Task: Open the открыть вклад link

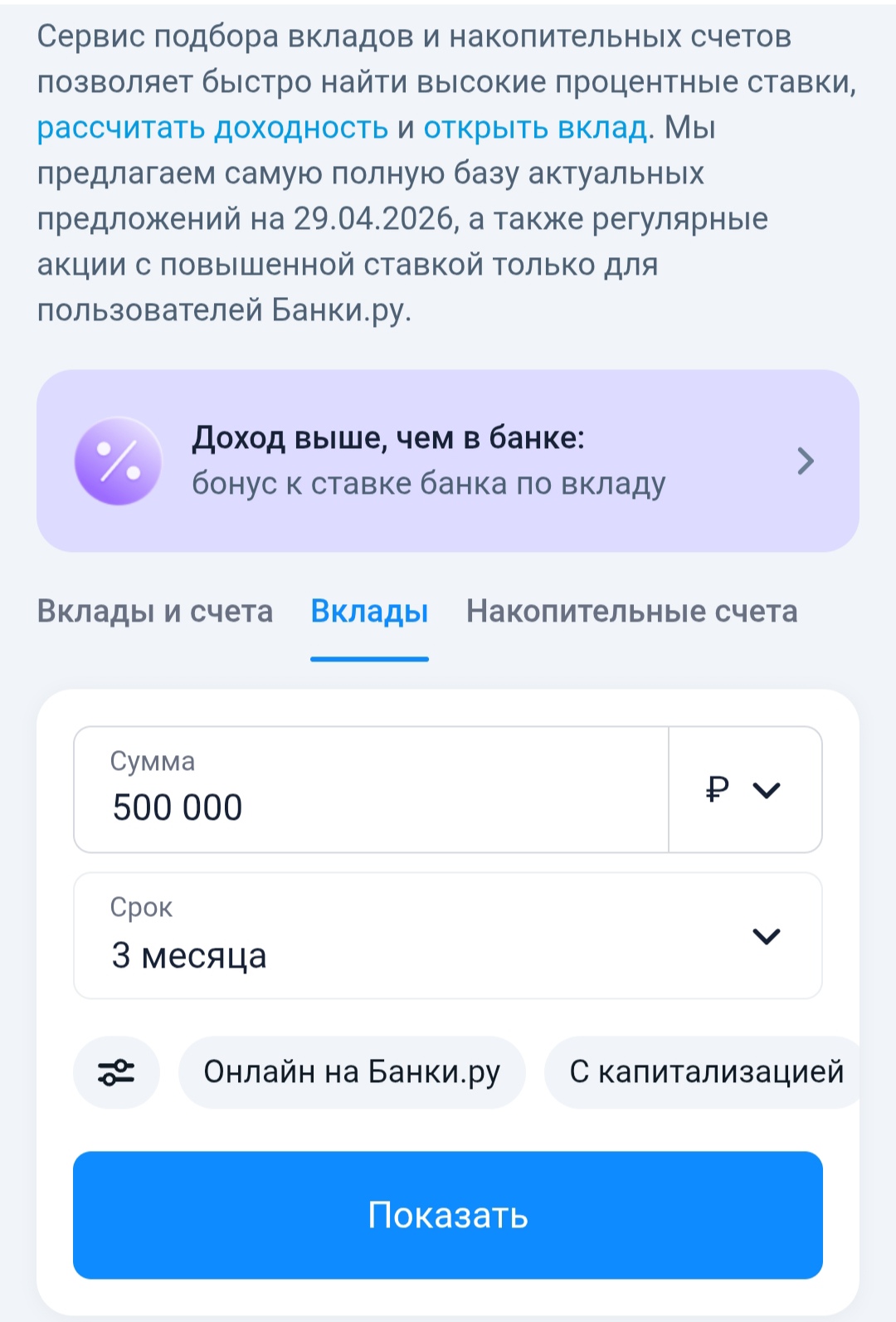Action: pyautogui.click(x=535, y=128)
